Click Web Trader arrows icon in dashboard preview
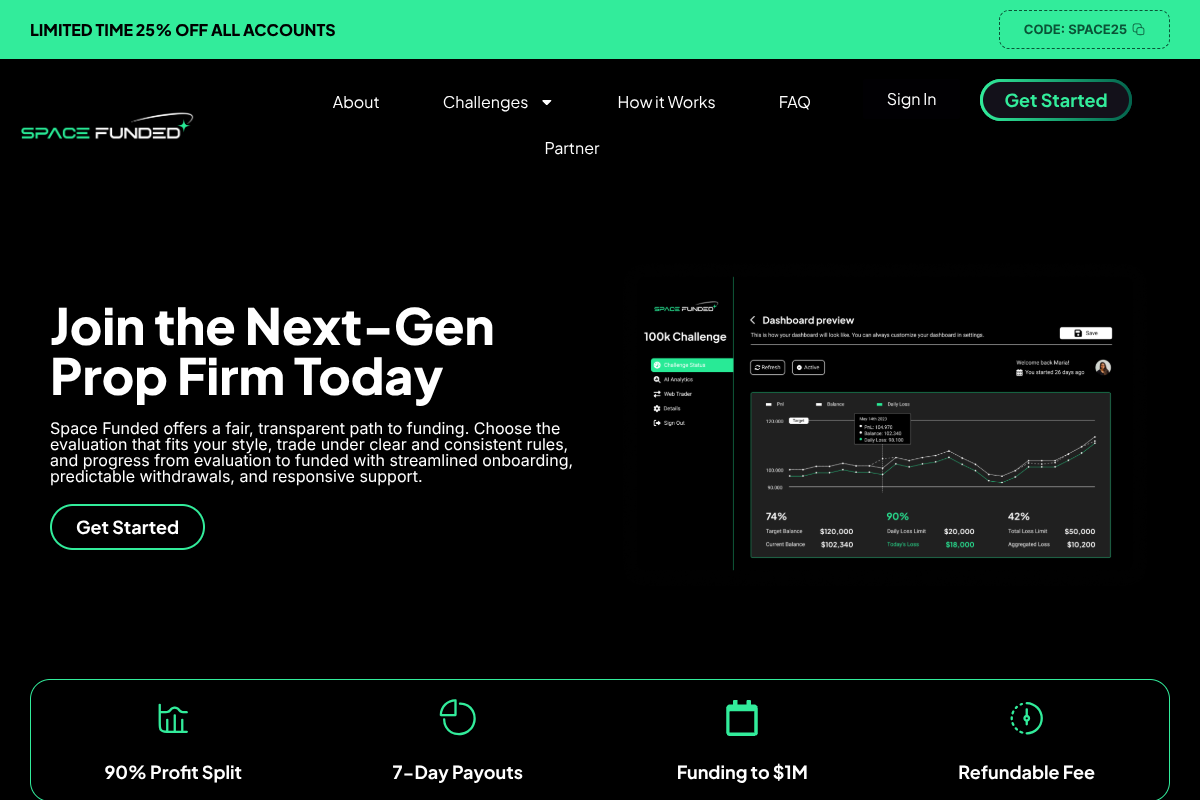Screen dimensions: 1200x800 point(657,394)
